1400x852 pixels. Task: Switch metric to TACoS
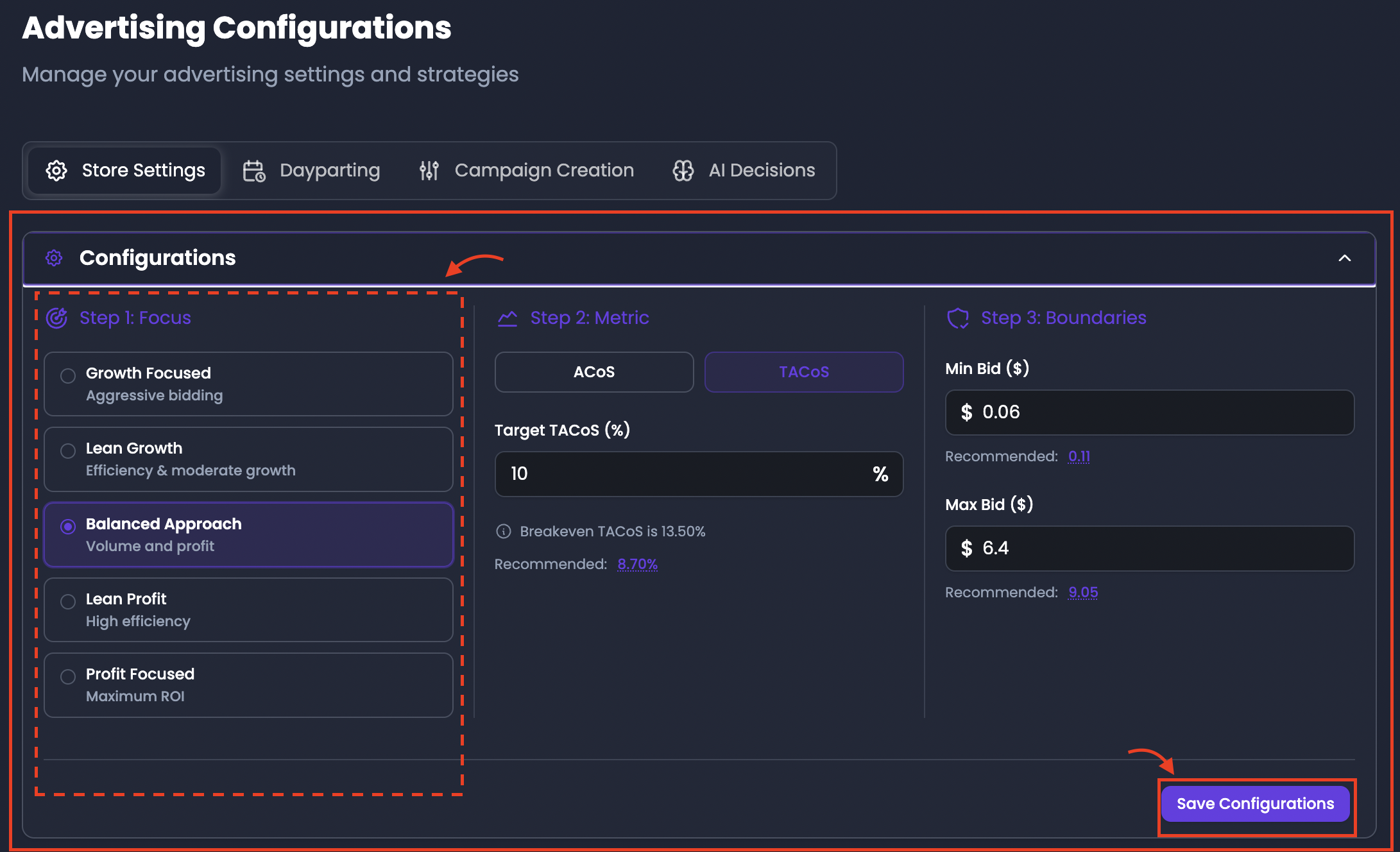click(x=804, y=372)
